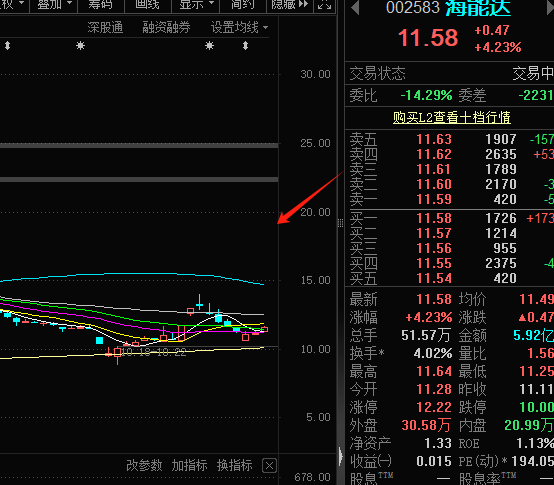Open the 融资融券 margin trading tab
Viewport: 554px width, 485px height.
166,27
